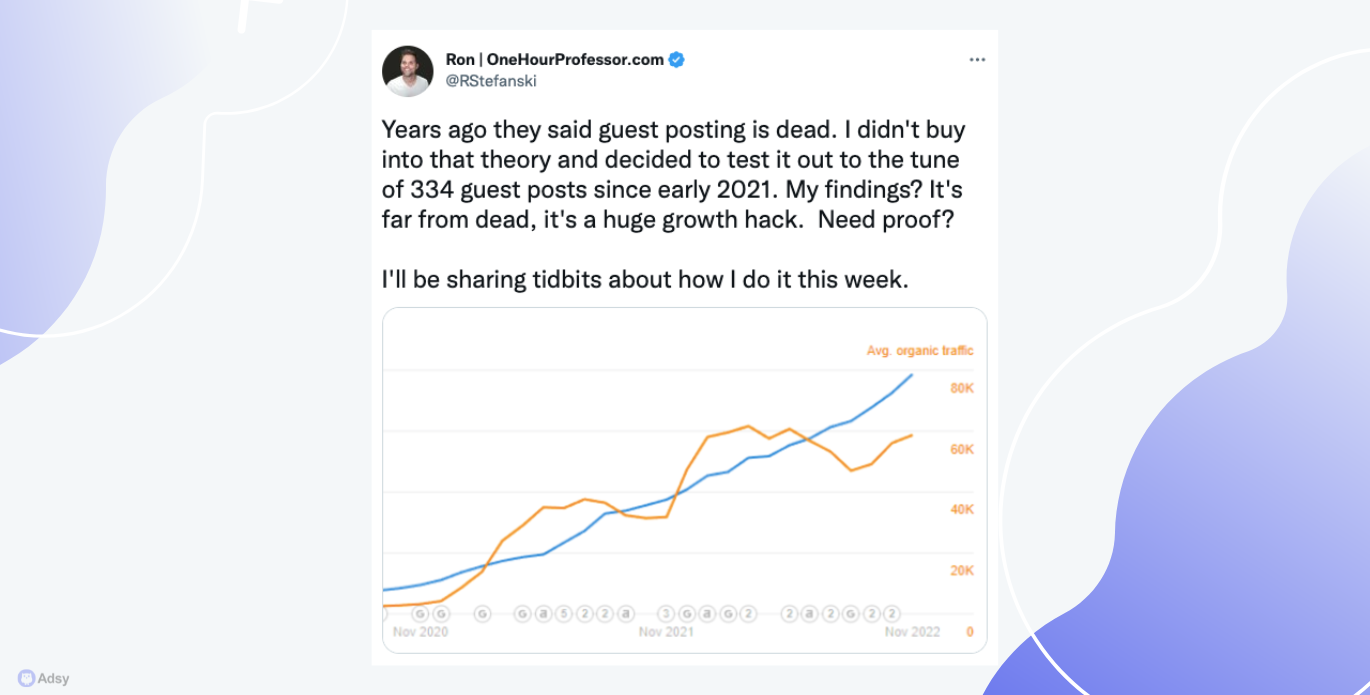Screen dimensions: 1370x695
Task: Click the leftmost 'a' marker on timeline
Action: 543,613
